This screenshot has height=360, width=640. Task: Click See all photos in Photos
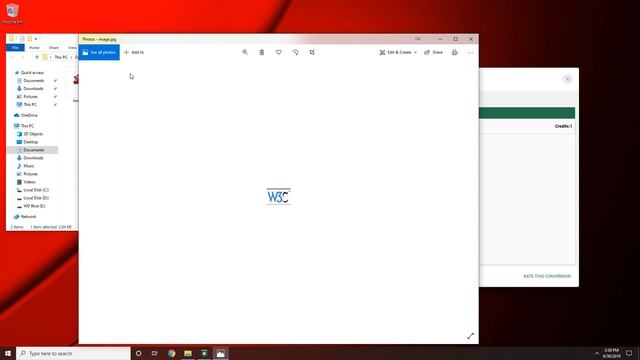click(99, 52)
